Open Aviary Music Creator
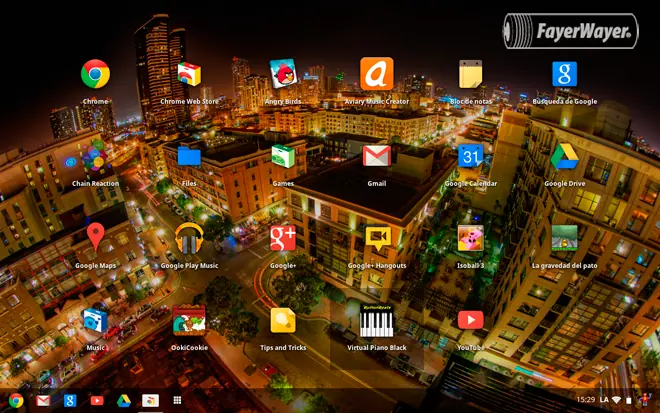The height and width of the screenshot is (413, 660). [x=377, y=74]
